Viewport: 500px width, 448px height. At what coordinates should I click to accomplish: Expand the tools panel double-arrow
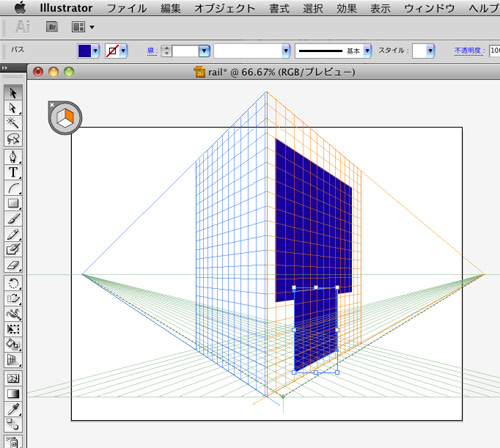coord(4,68)
